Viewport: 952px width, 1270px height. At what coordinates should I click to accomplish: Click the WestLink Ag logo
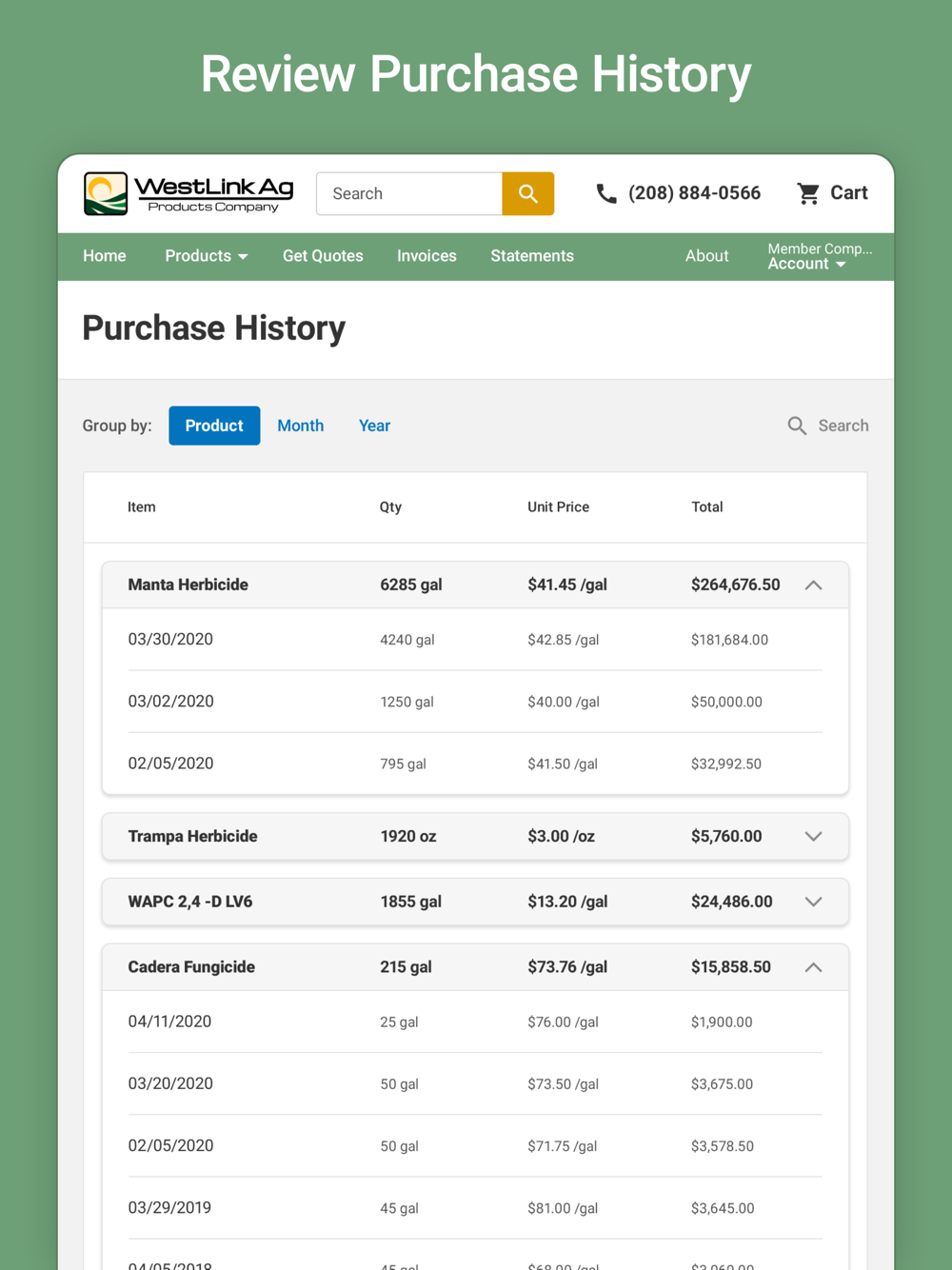coord(188,193)
